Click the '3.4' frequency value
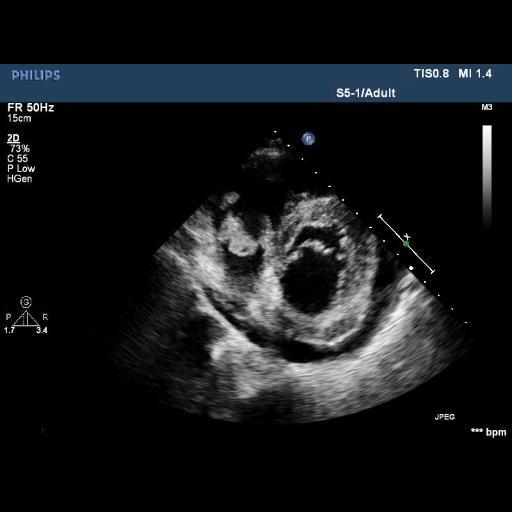The width and height of the screenshot is (512, 512). pos(42,330)
